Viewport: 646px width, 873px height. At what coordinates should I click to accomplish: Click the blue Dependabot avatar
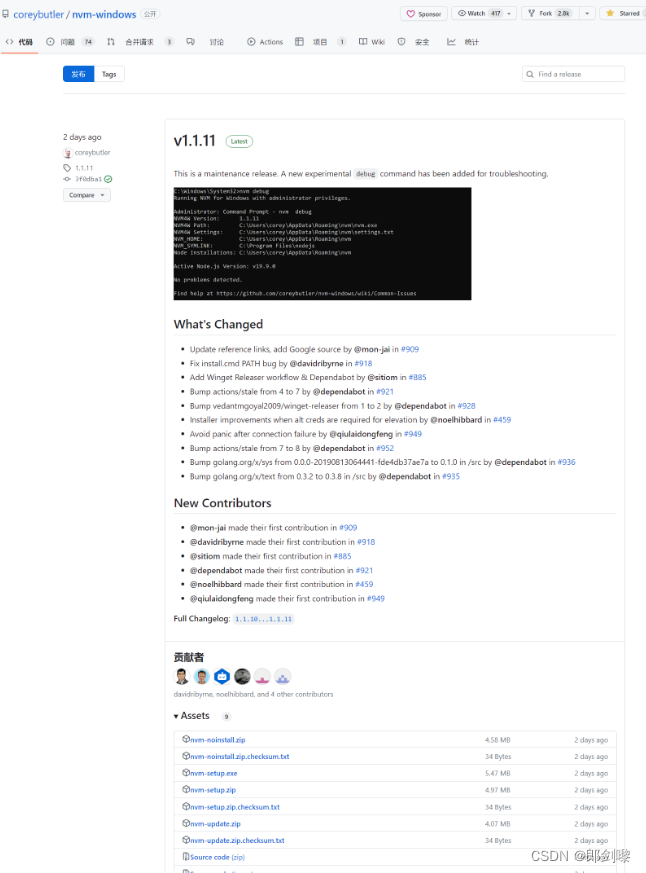click(222, 676)
